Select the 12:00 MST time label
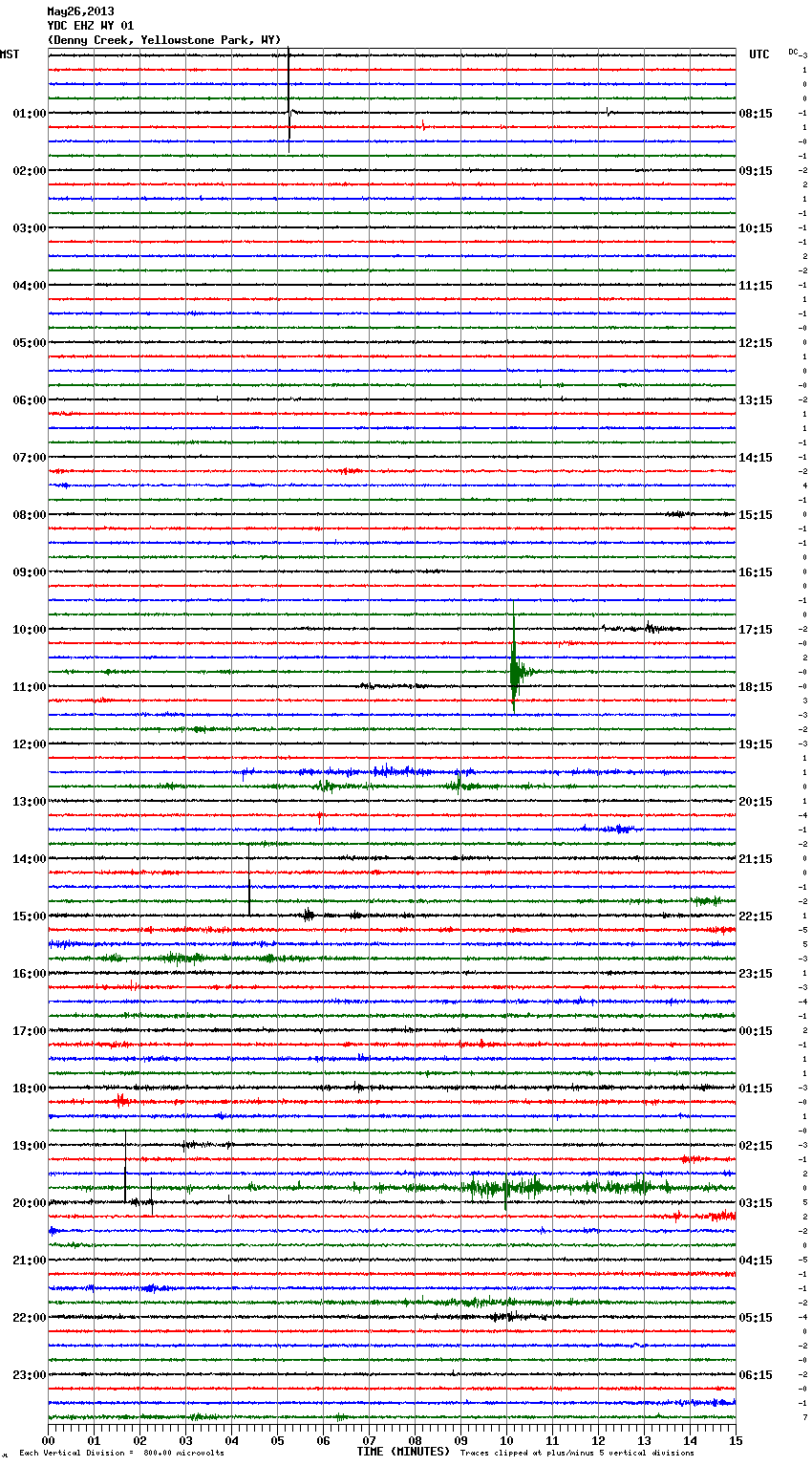Viewport: 812px width, 1466px height. [x=29, y=744]
